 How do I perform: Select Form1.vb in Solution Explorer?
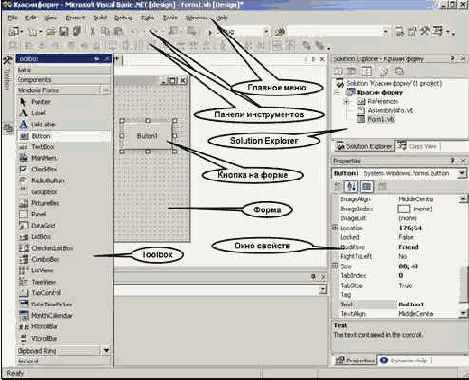(381, 119)
